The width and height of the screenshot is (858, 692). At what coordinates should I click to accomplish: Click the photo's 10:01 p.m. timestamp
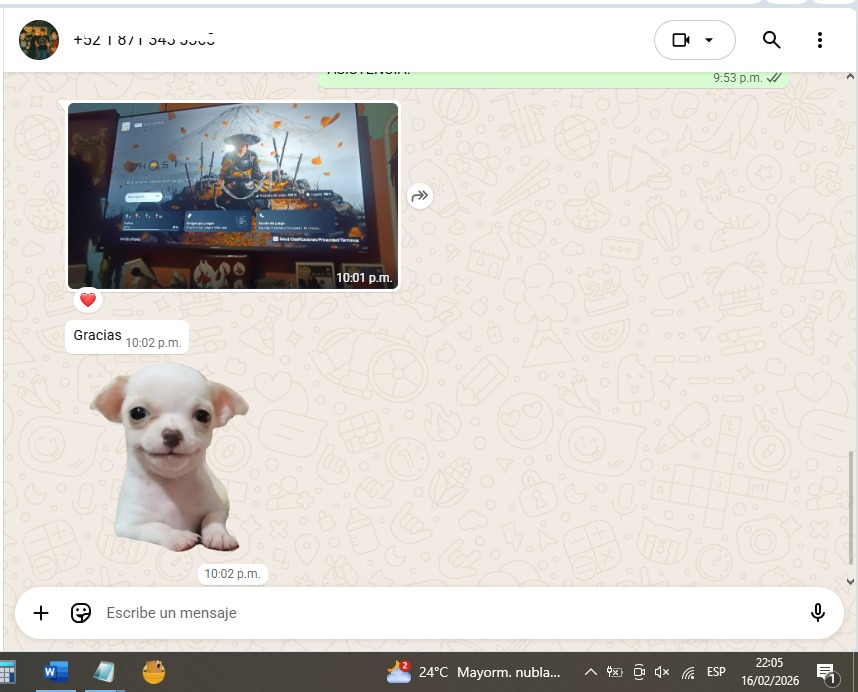point(364,278)
